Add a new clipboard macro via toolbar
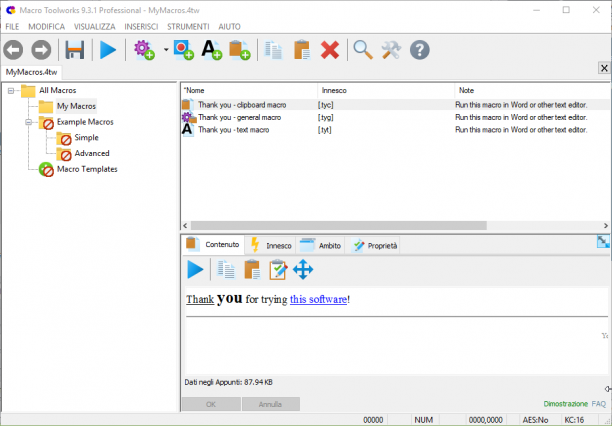The height and width of the screenshot is (426, 612). click(x=240, y=50)
